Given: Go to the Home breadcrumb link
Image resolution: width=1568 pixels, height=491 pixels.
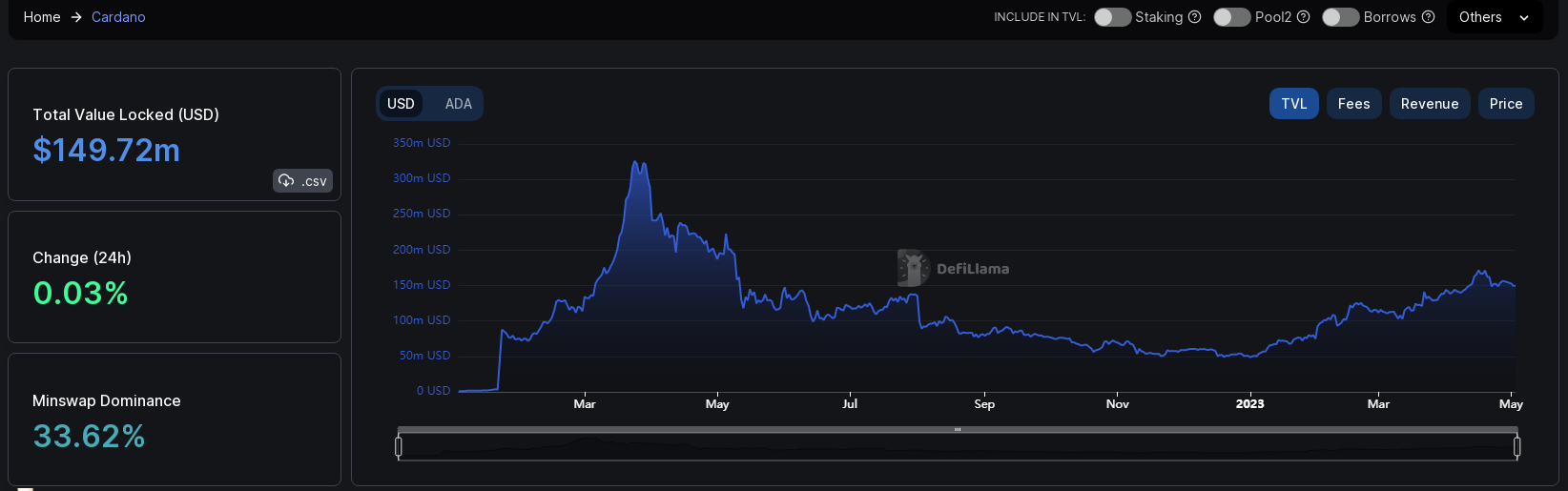Looking at the screenshot, I should click(x=42, y=17).
